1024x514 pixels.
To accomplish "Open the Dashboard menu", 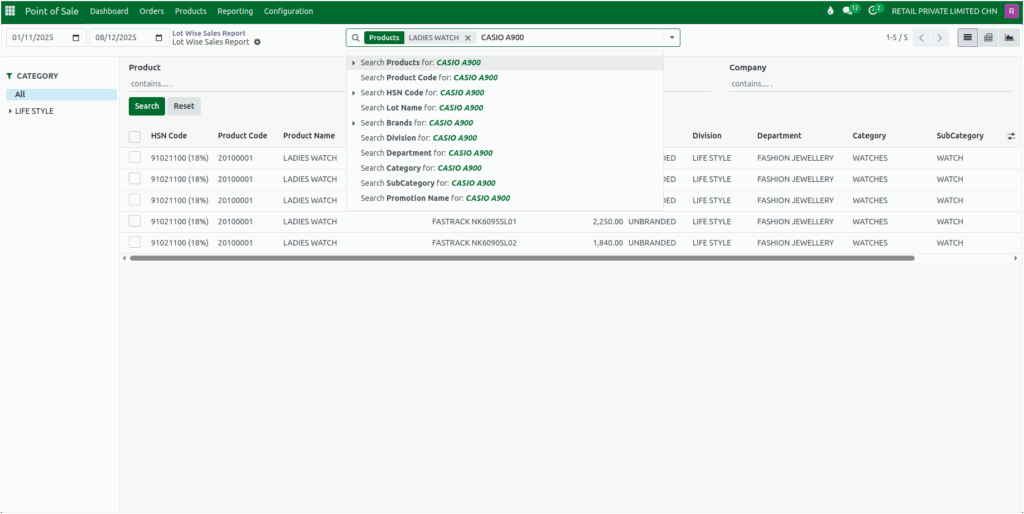I will (109, 11).
